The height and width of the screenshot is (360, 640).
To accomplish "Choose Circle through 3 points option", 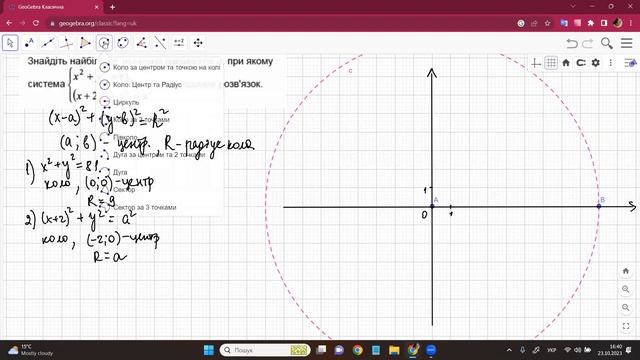I will (x=160, y=120).
